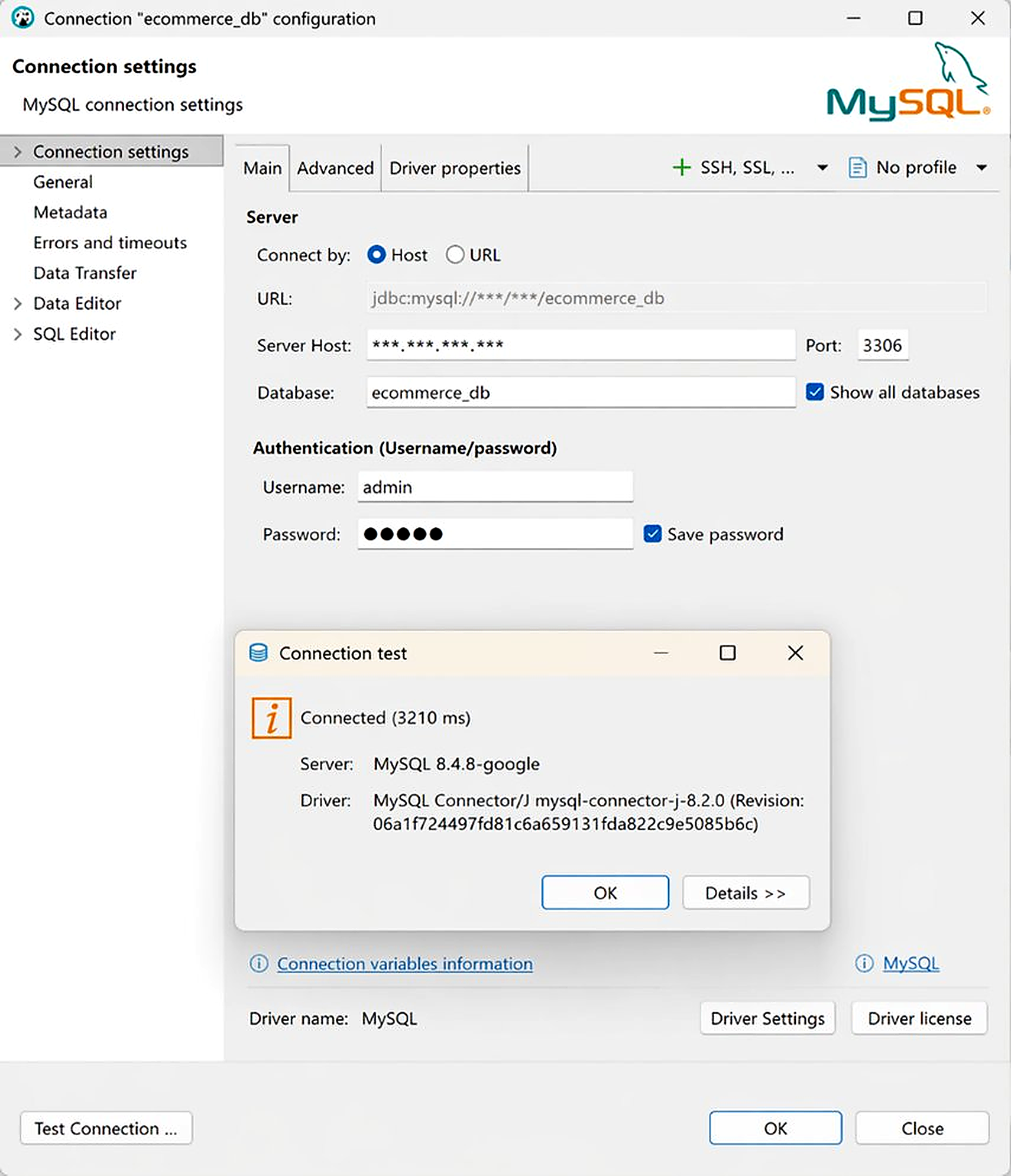This screenshot has height=1176, width=1011.
Task: Click the Username field containing admin
Action: 495,487
